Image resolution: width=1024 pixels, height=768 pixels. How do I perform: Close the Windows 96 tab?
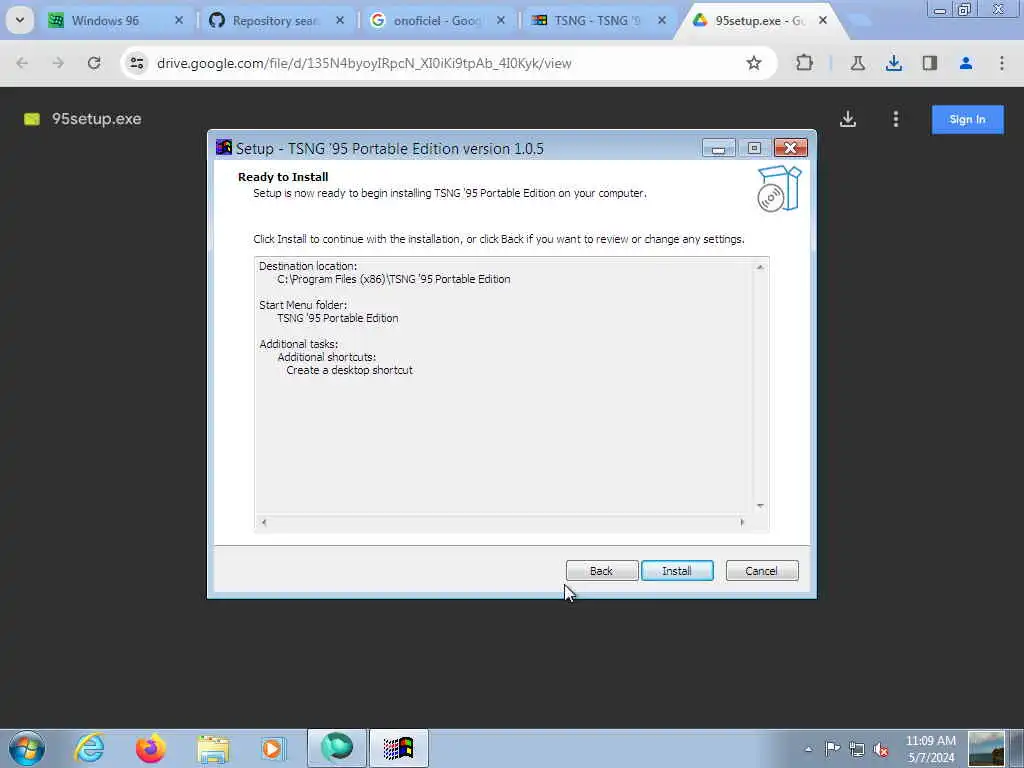point(179,21)
